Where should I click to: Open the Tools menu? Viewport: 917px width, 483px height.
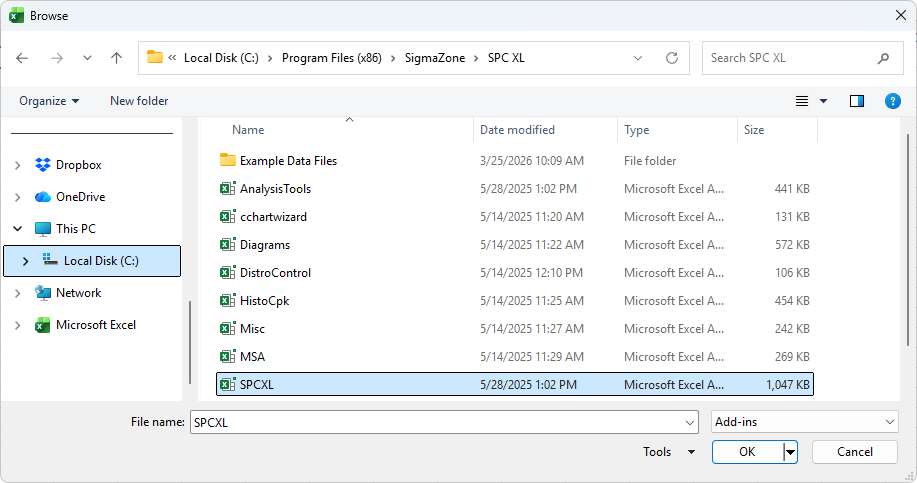[669, 451]
